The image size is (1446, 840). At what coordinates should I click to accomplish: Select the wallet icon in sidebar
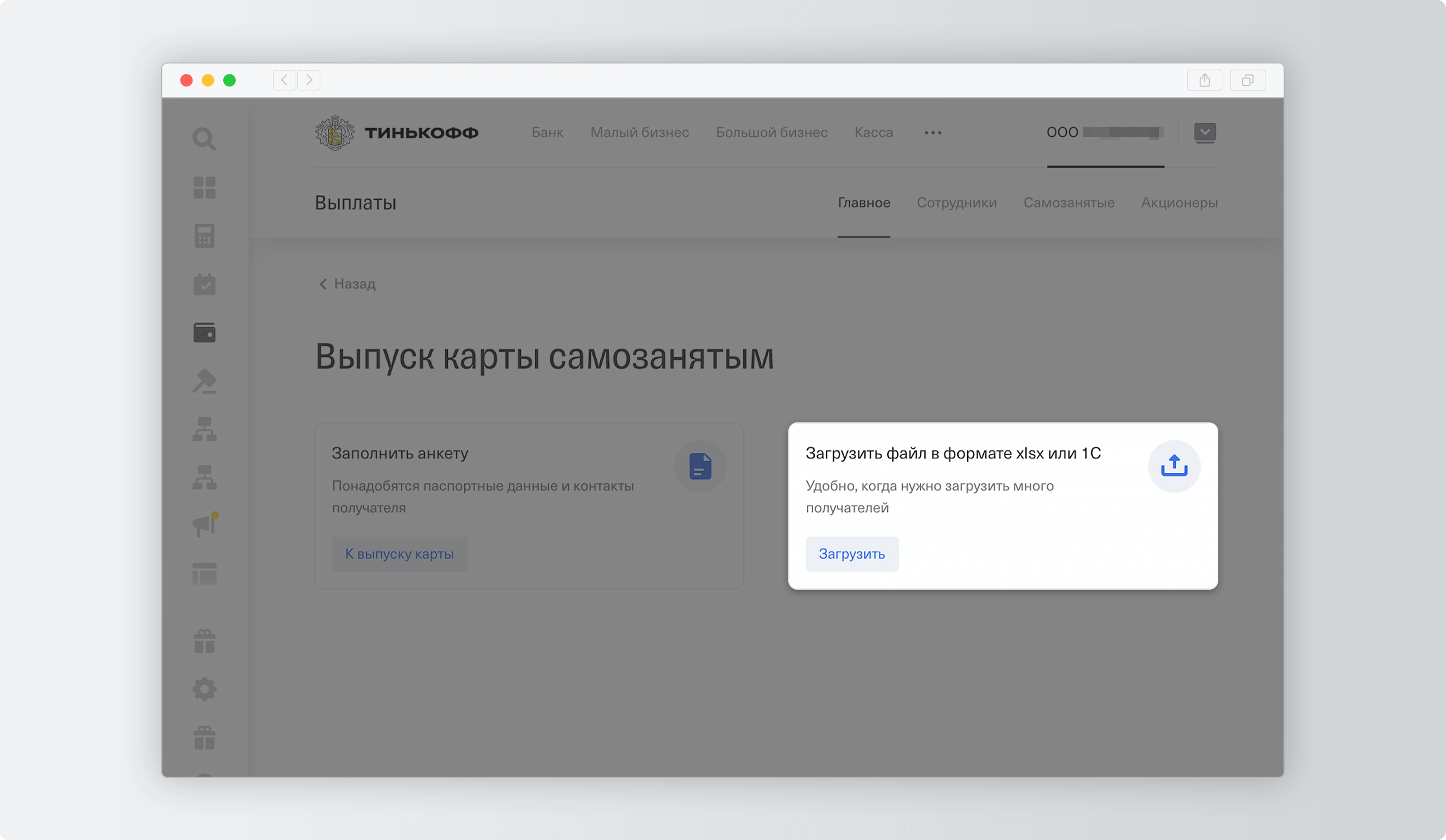click(x=204, y=332)
